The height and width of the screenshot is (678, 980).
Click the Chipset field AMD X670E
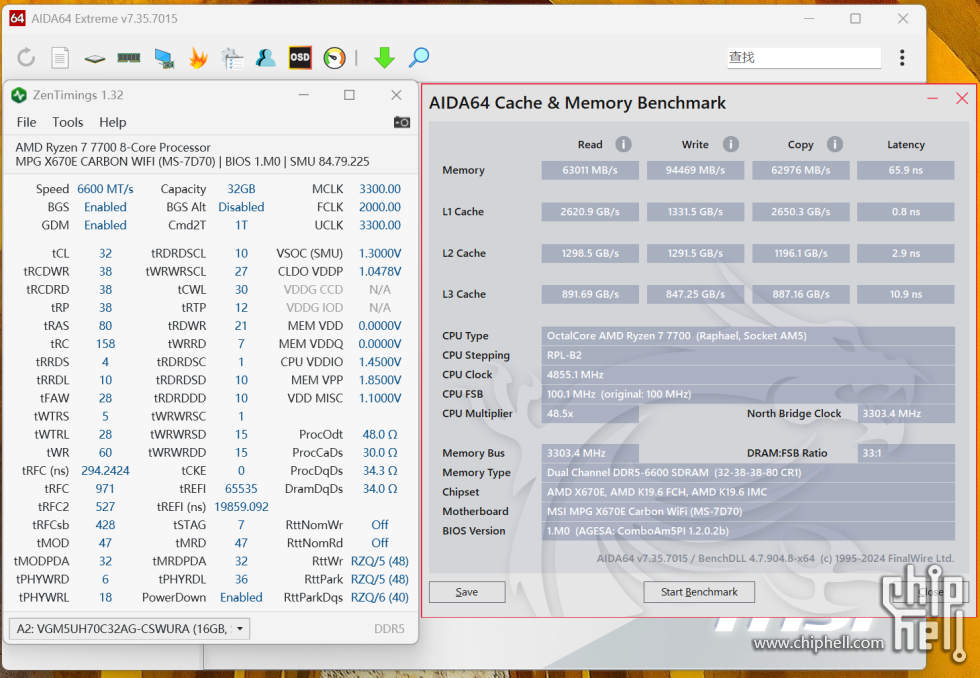pyautogui.click(x=748, y=492)
